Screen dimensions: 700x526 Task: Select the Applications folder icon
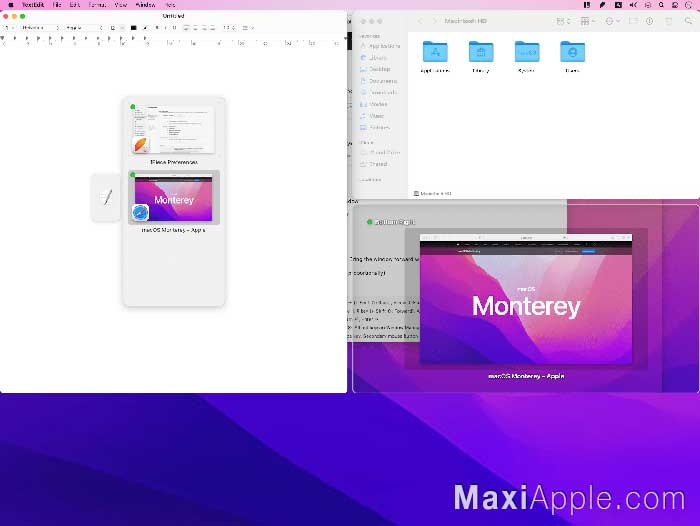(x=435, y=52)
